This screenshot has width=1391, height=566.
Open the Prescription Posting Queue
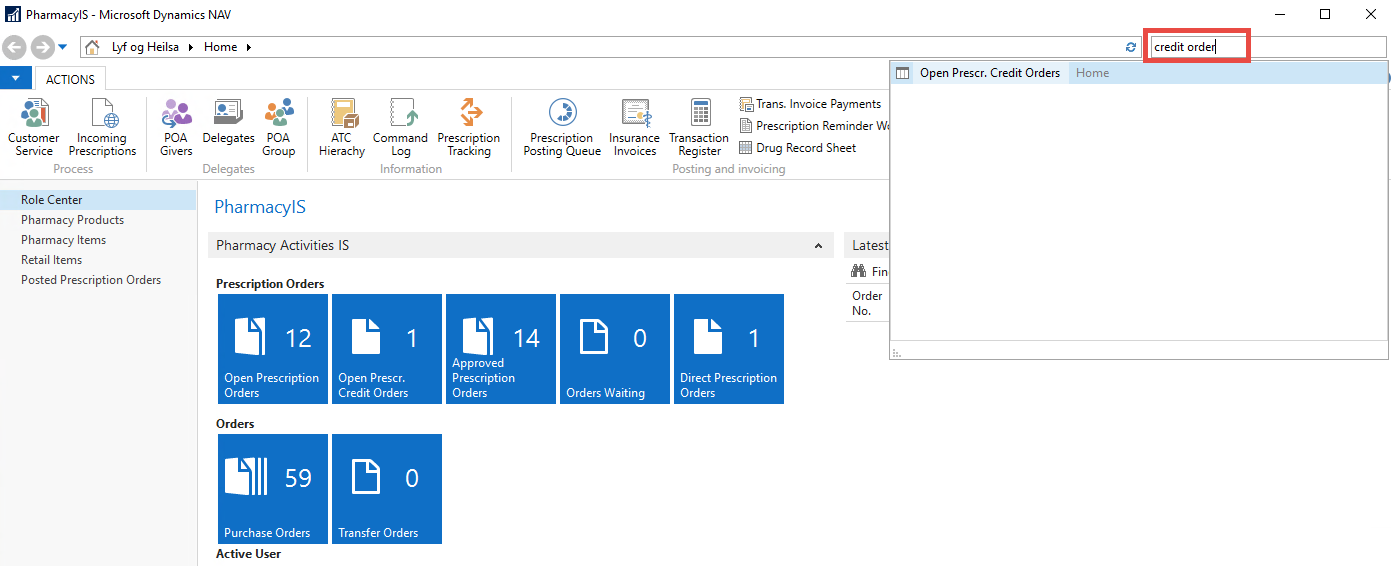(562, 127)
